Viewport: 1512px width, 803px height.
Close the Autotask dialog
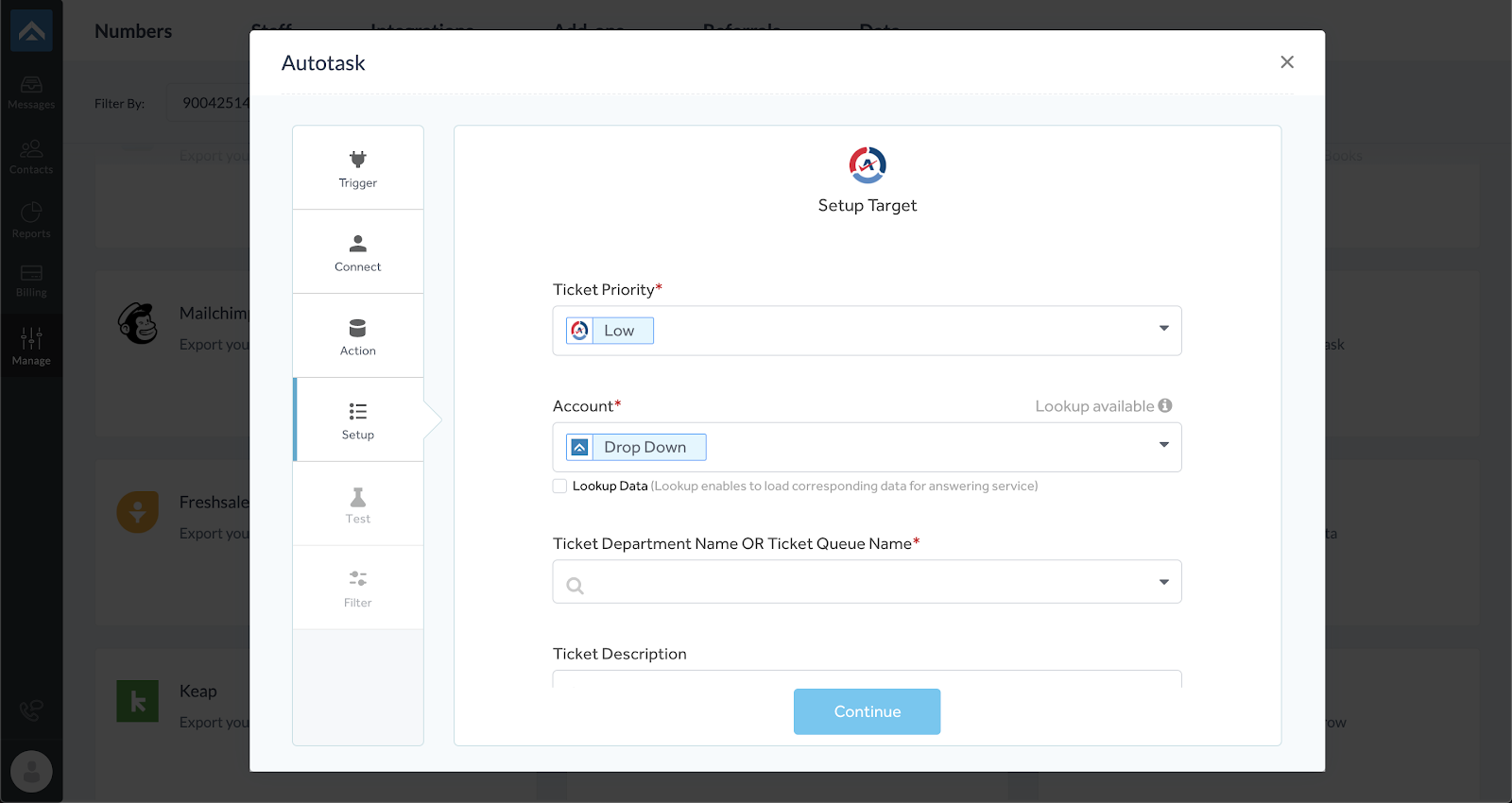(1287, 62)
